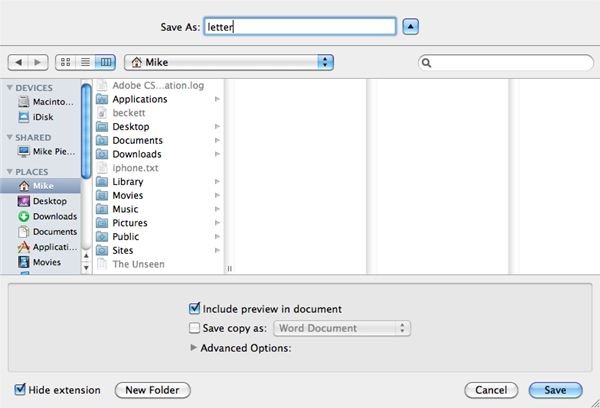600x408 pixels.
Task: Expand Advanced Options disclosure triangle
Action: point(194,348)
